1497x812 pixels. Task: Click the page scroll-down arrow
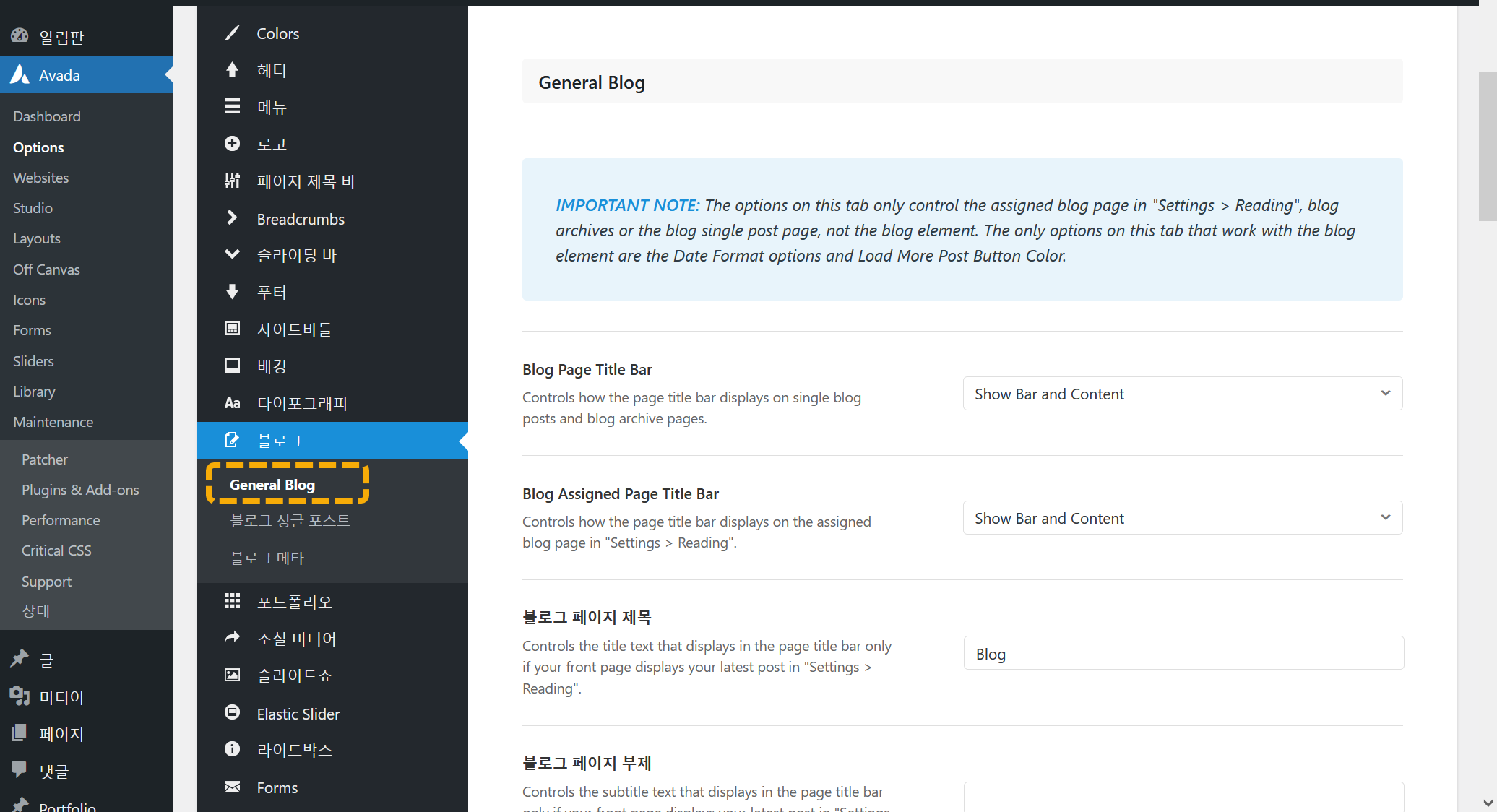click(x=1488, y=803)
